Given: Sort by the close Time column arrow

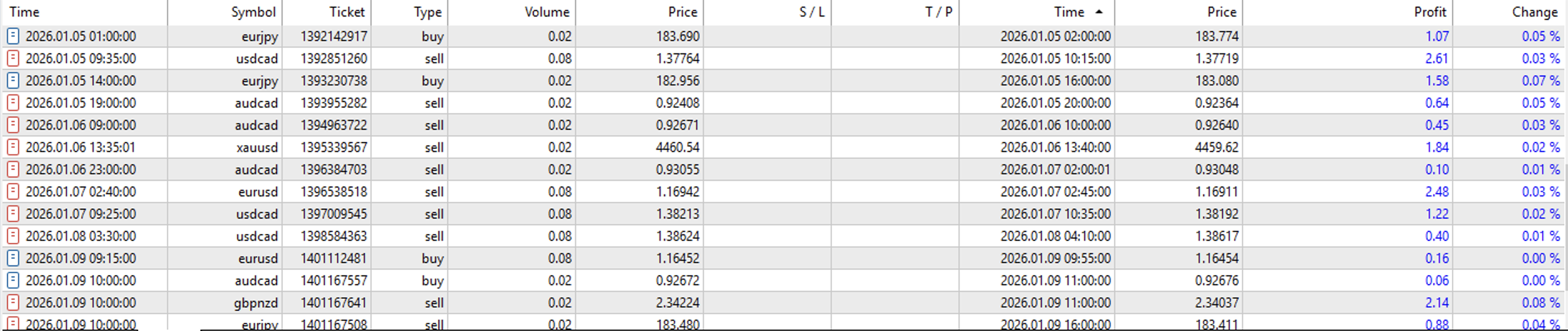Looking at the screenshot, I should [x=1099, y=12].
